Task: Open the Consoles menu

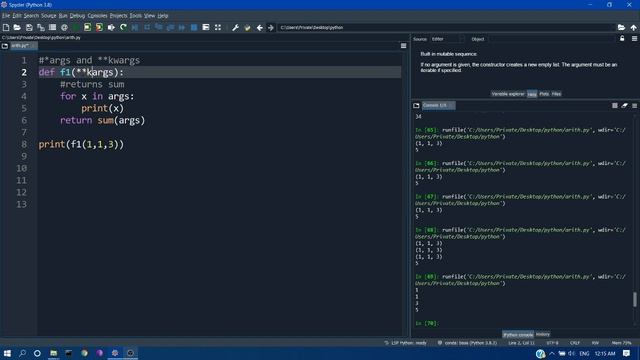Action: pyautogui.click(x=97, y=16)
